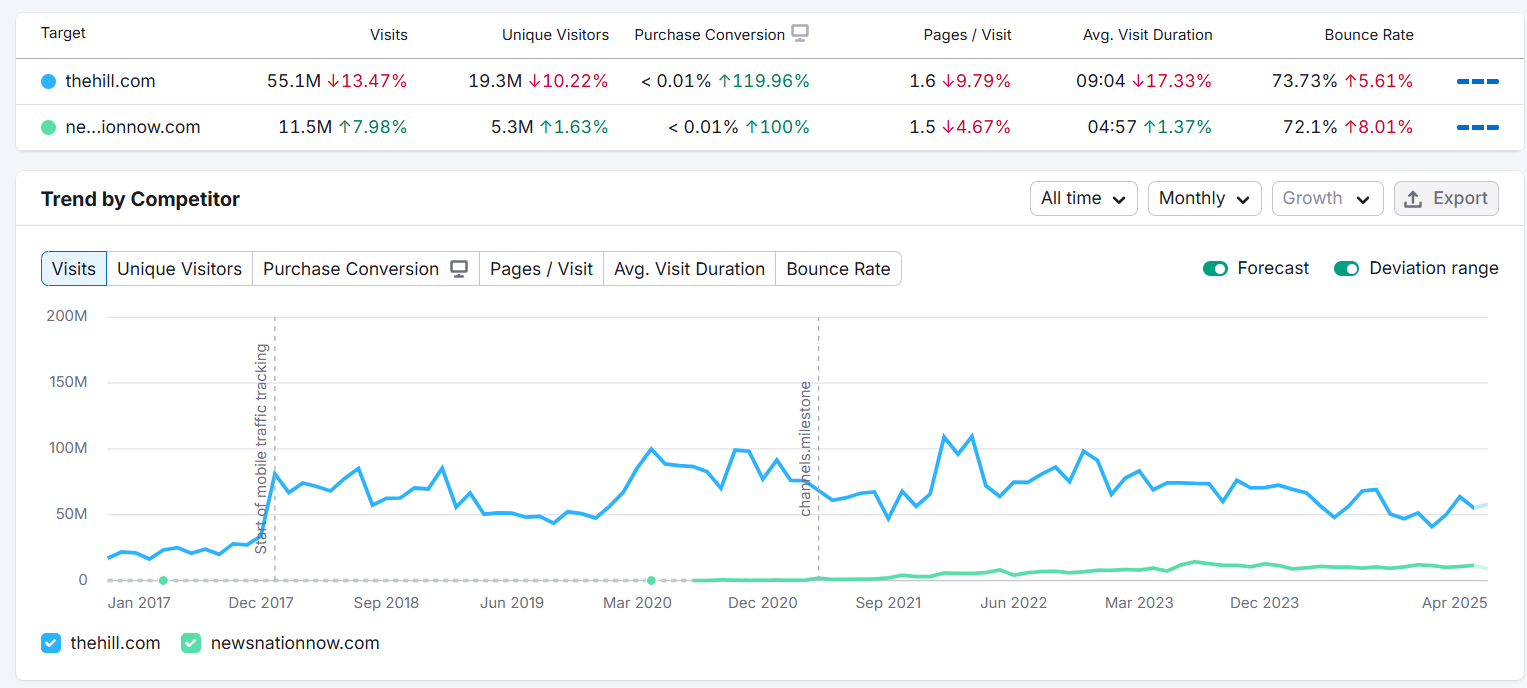Image resolution: width=1527 pixels, height=688 pixels.
Task: Disable the Deviation range toggle
Action: click(x=1346, y=268)
